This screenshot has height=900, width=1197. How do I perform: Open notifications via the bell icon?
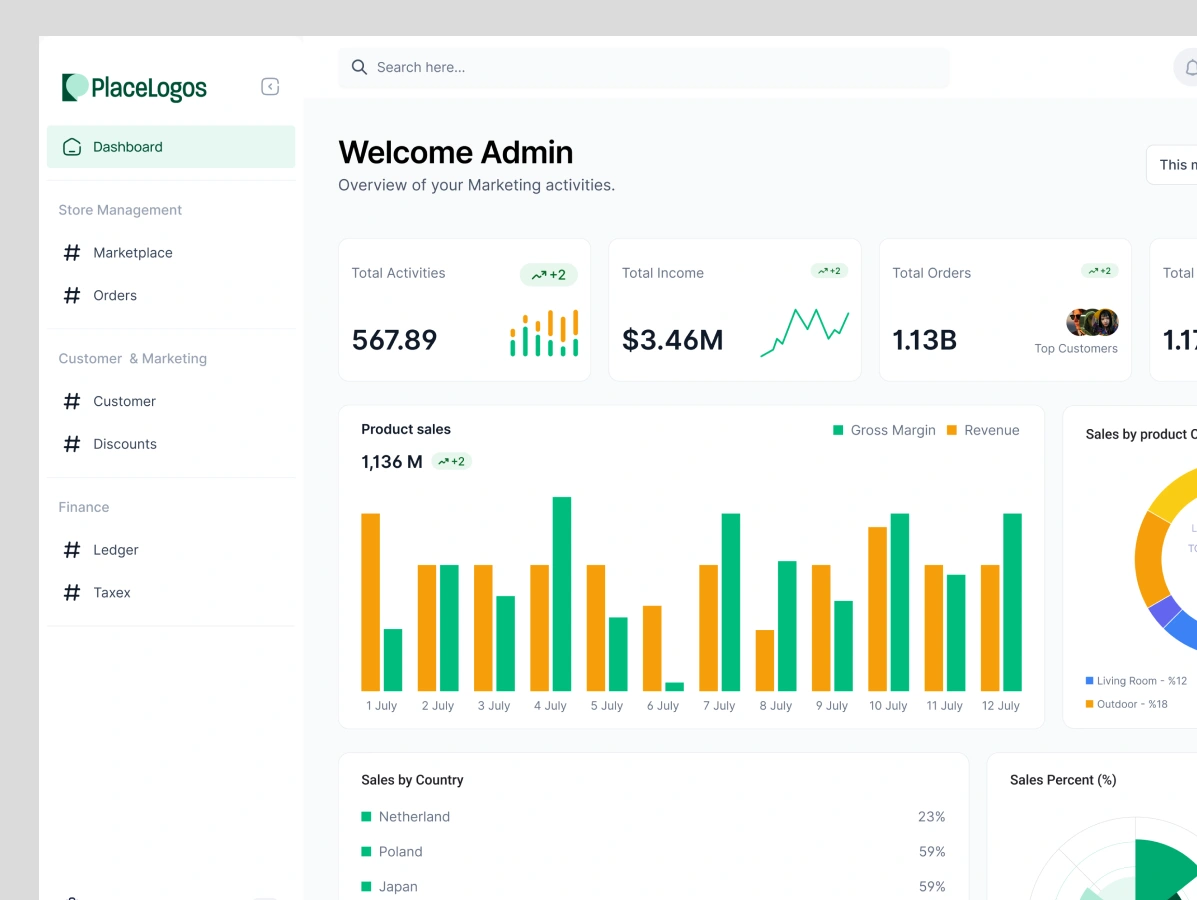[1189, 68]
